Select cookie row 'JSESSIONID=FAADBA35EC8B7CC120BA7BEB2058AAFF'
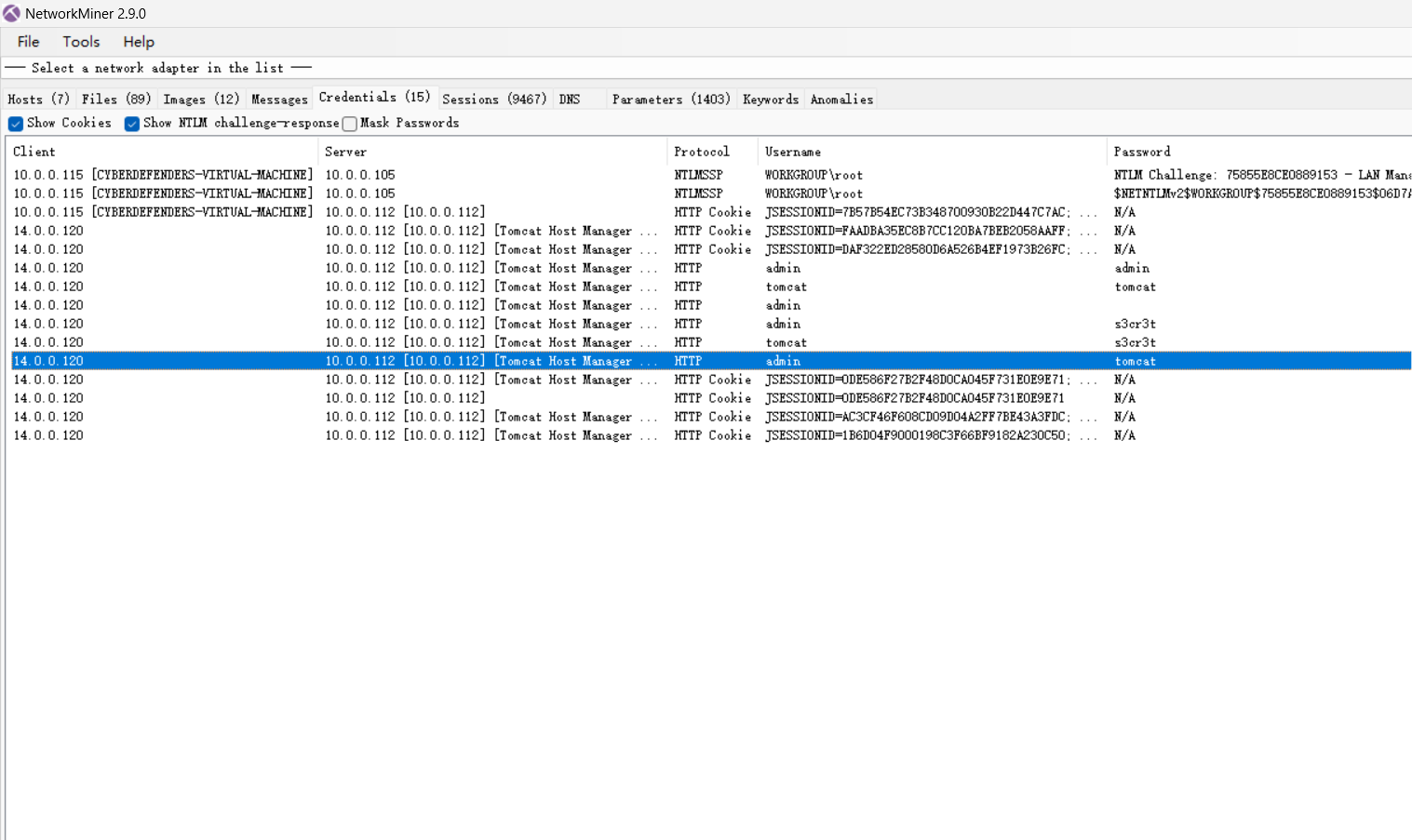The image size is (1412, 840). 711,231
